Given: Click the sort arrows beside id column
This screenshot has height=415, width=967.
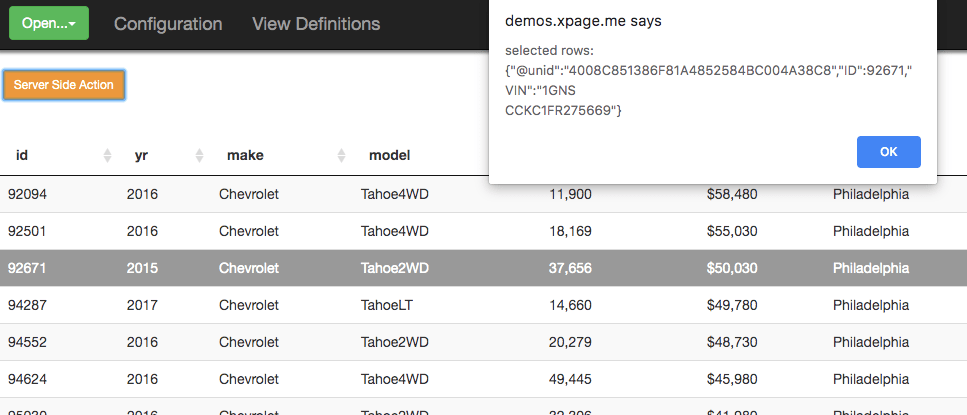Looking at the screenshot, I should [x=107, y=155].
